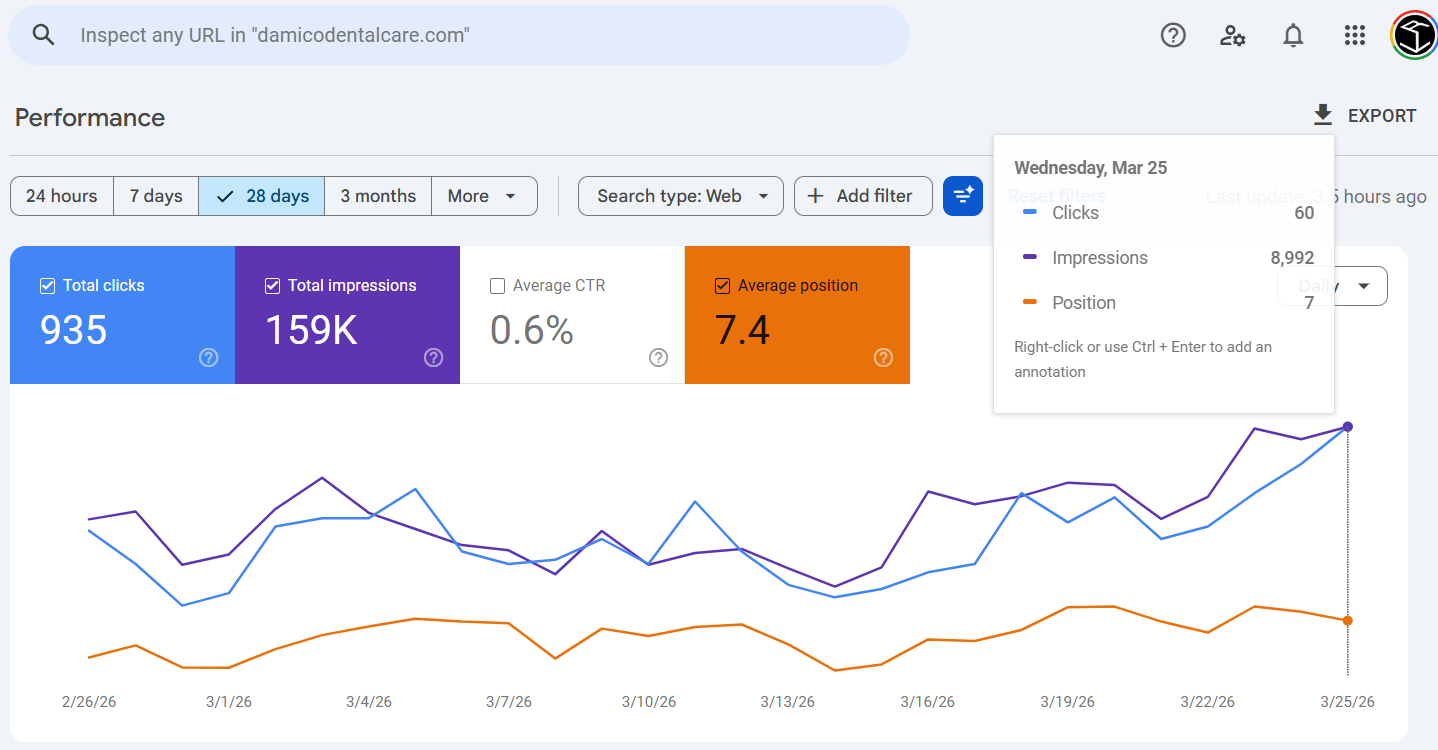Open the Help question mark icon

(1173, 36)
